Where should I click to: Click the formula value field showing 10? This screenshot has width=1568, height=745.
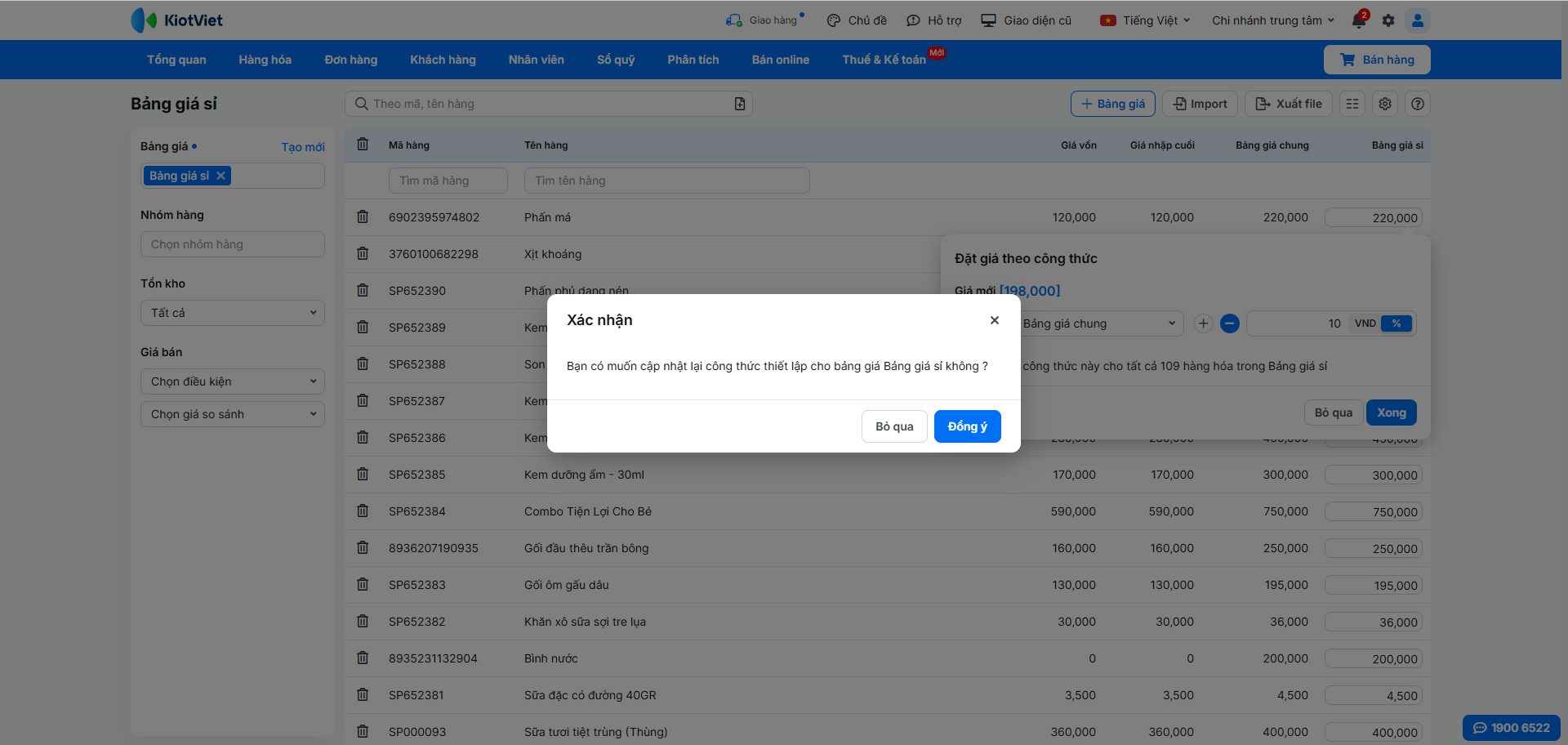pyautogui.click(x=1297, y=323)
